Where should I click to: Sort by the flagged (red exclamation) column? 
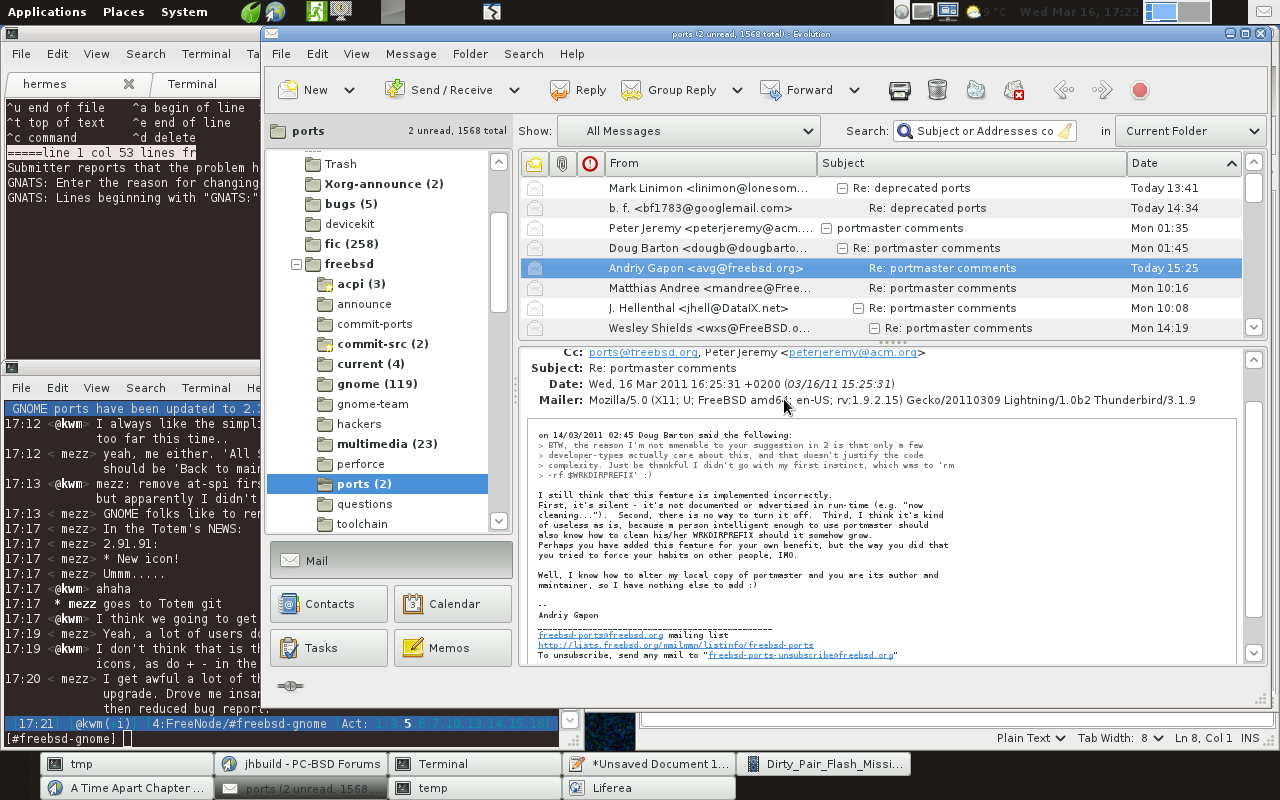pos(590,163)
